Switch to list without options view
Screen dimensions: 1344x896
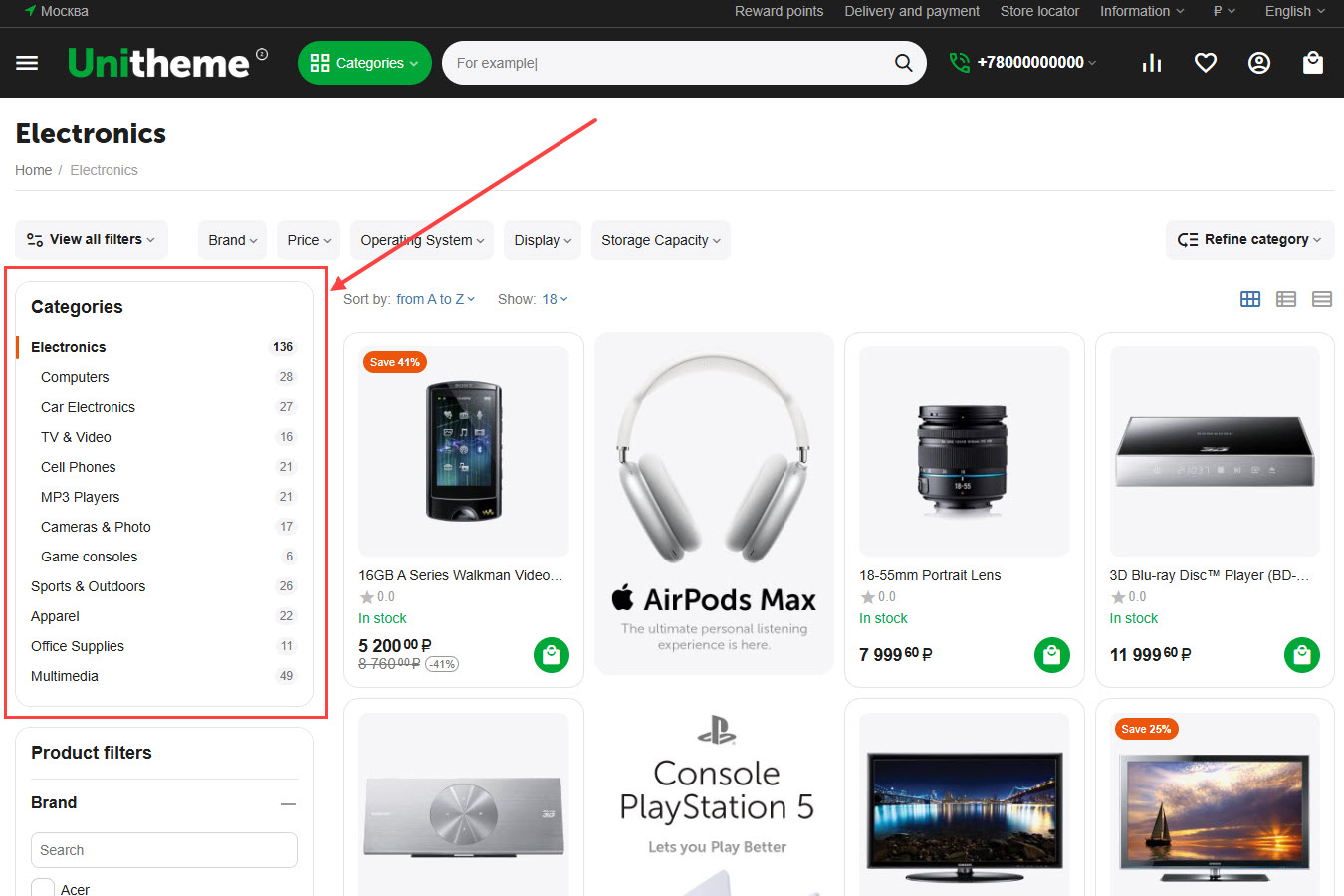(x=1322, y=299)
